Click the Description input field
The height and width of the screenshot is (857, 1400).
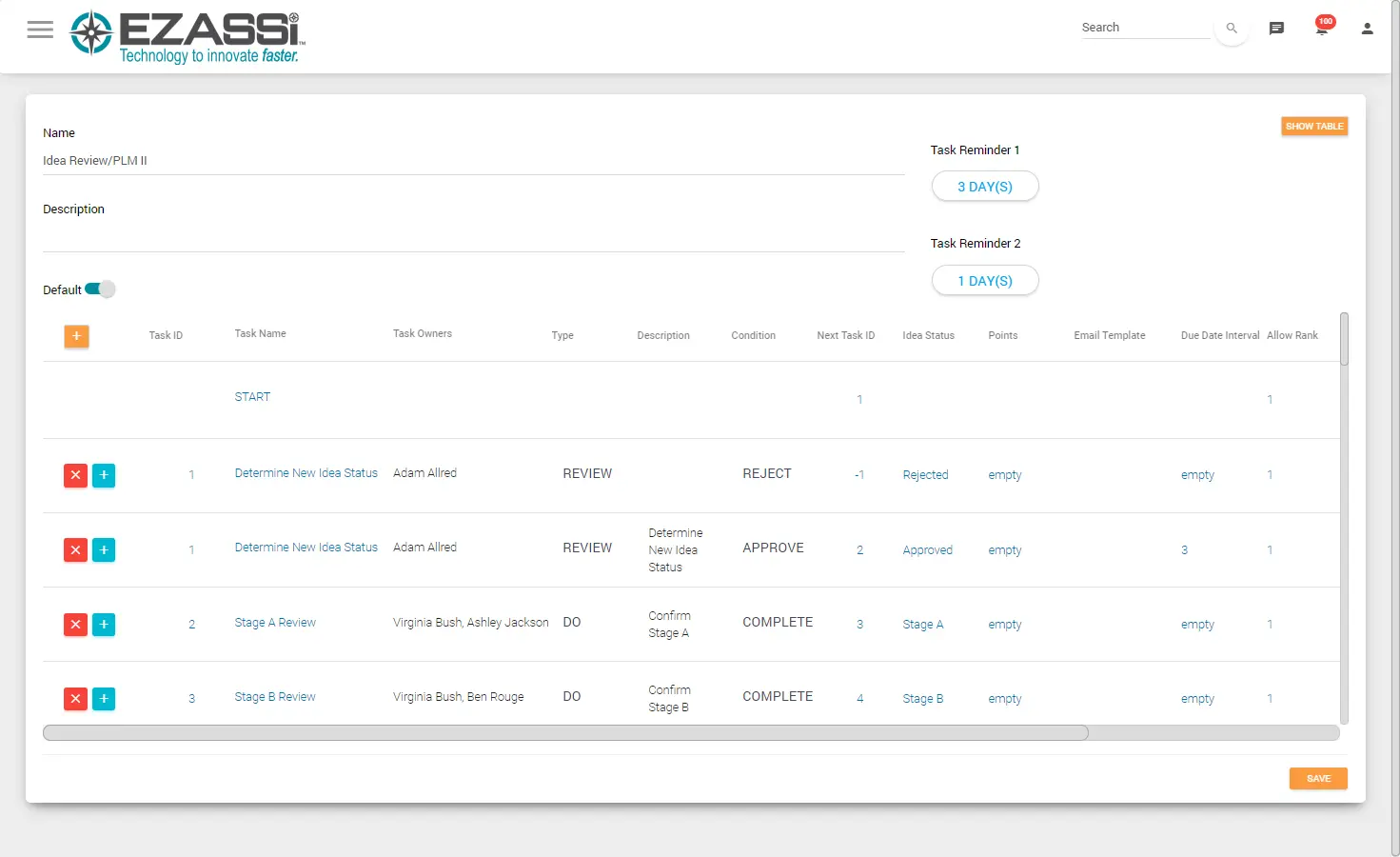tap(473, 238)
